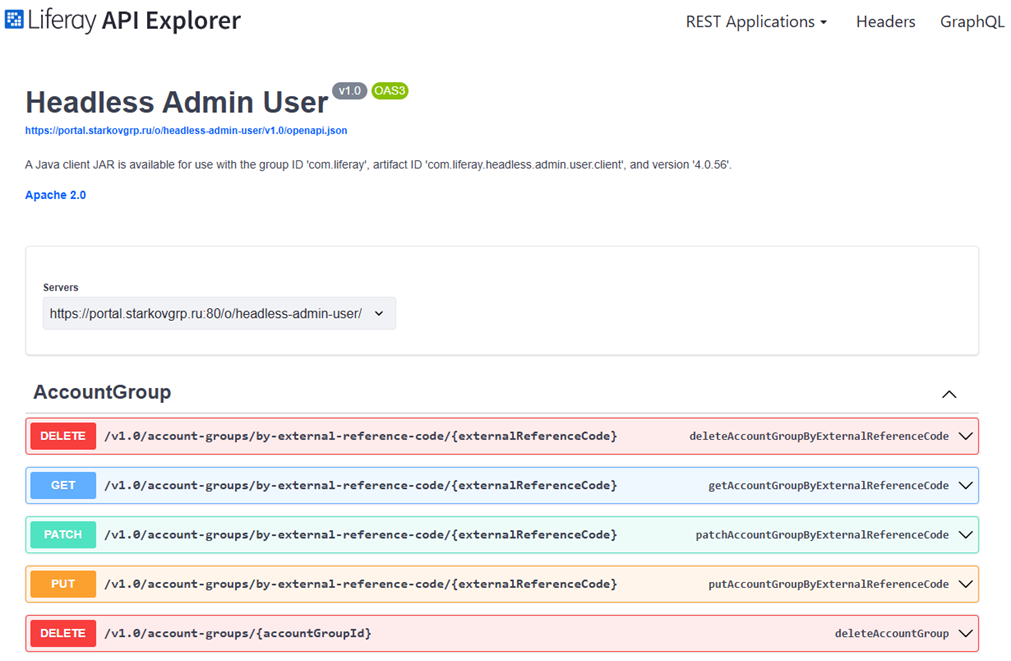Click the Liferay logo icon
Viewport: 1011px width, 661px height.
pyautogui.click(x=14, y=20)
